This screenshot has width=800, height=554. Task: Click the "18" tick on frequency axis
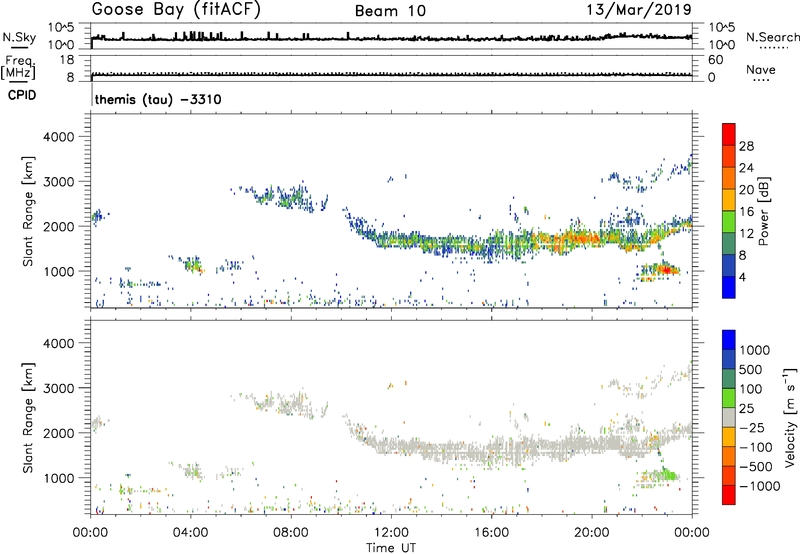coord(67,60)
